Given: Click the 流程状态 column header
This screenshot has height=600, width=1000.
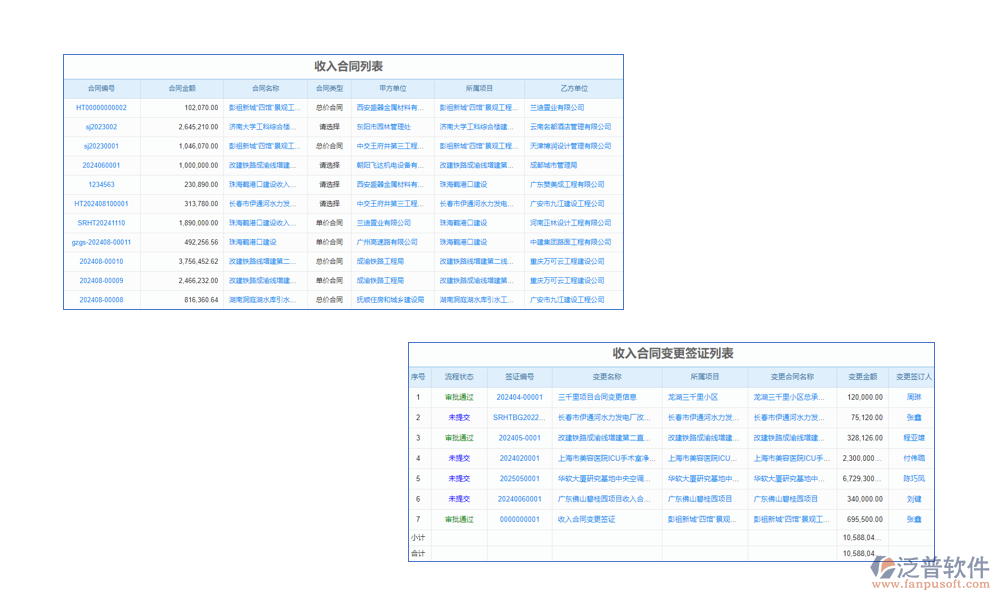Looking at the screenshot, I should (459, 377).
